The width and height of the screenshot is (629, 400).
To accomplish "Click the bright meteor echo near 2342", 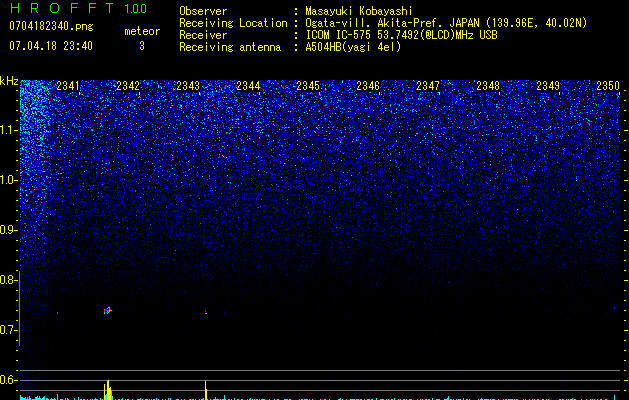I will click(x=108, y=311).
